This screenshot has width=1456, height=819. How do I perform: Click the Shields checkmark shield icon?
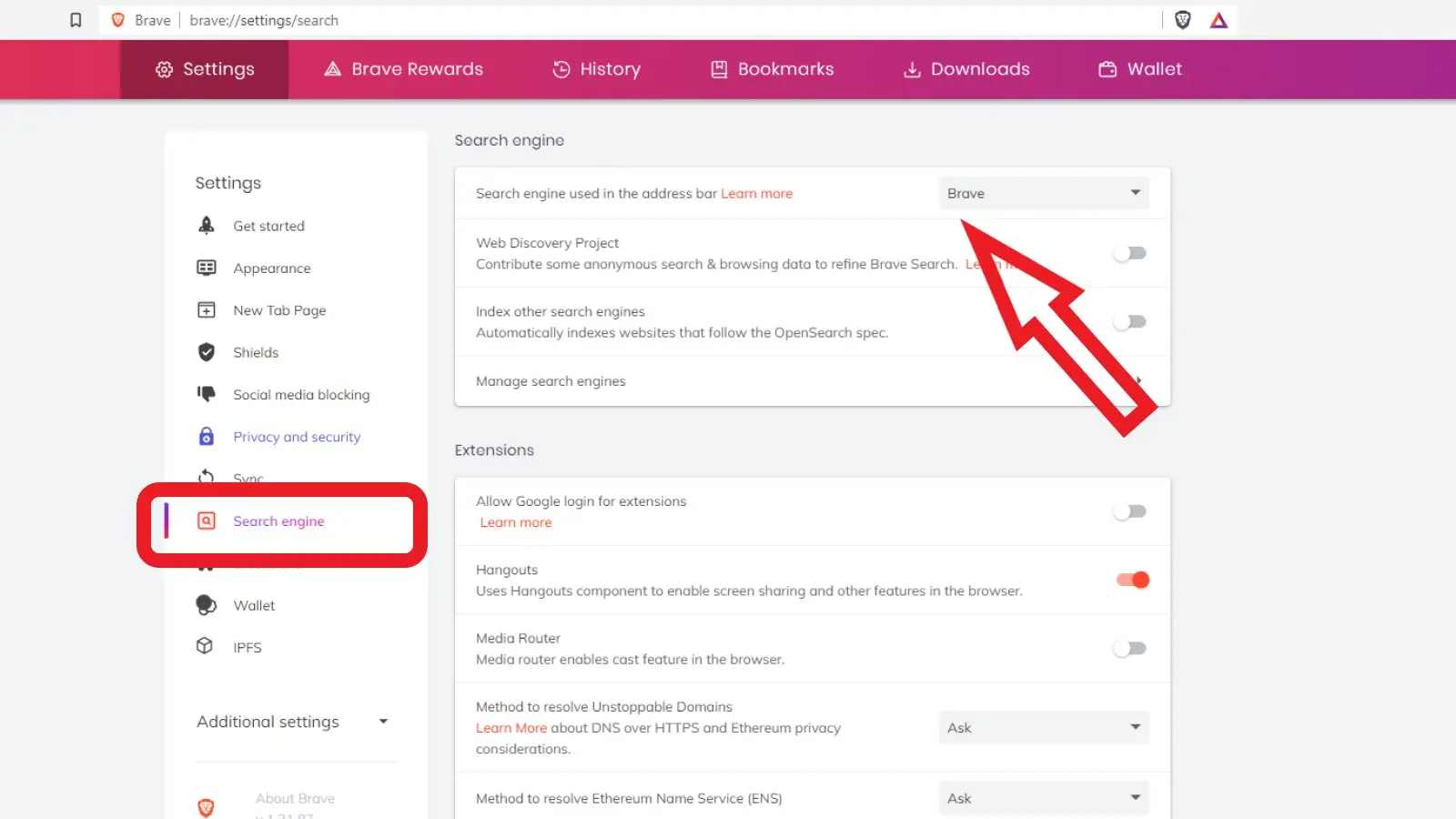click(x=207, y=352)
